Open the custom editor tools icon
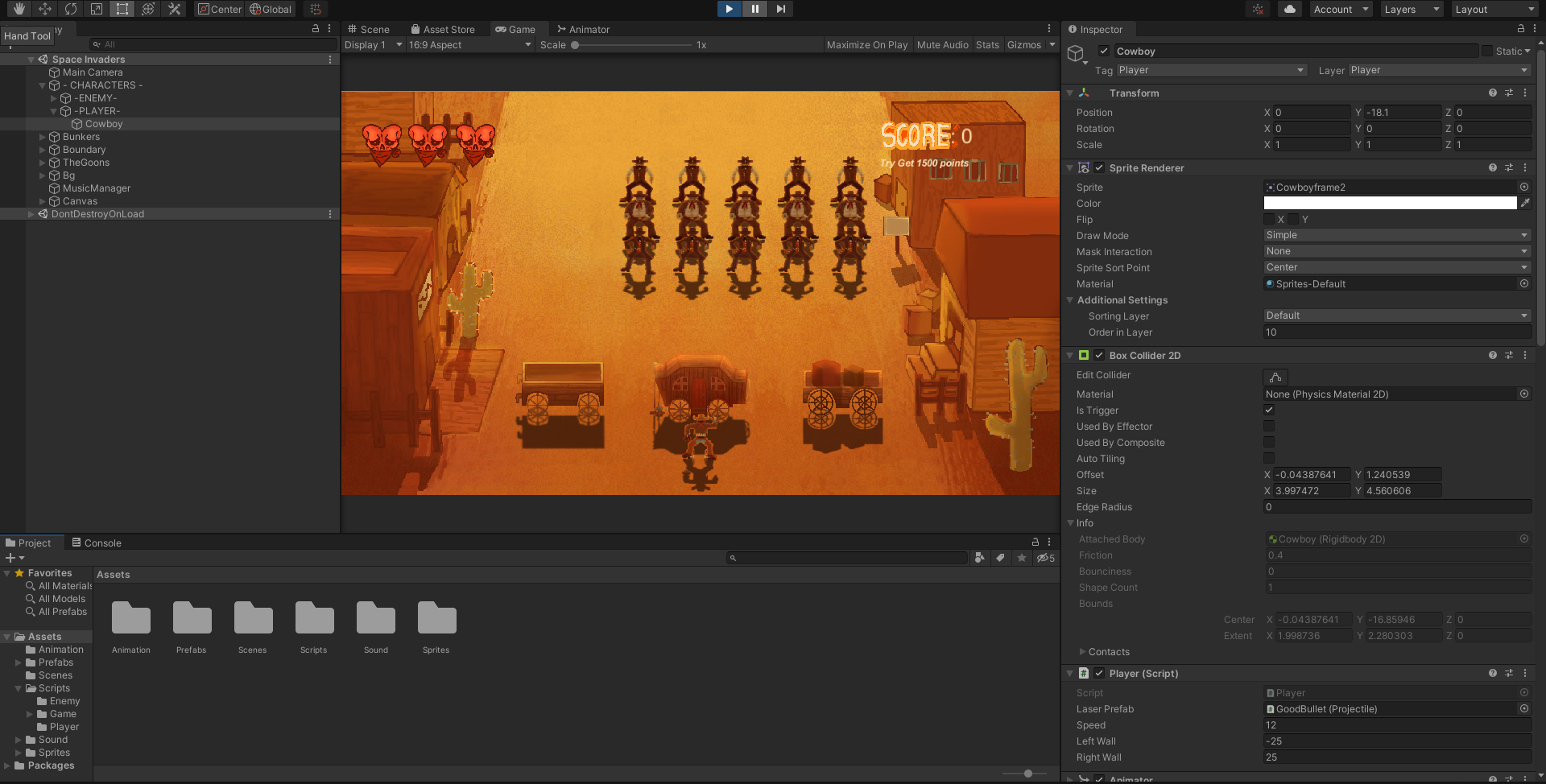1546x784 pixels. tap(174, 9)
